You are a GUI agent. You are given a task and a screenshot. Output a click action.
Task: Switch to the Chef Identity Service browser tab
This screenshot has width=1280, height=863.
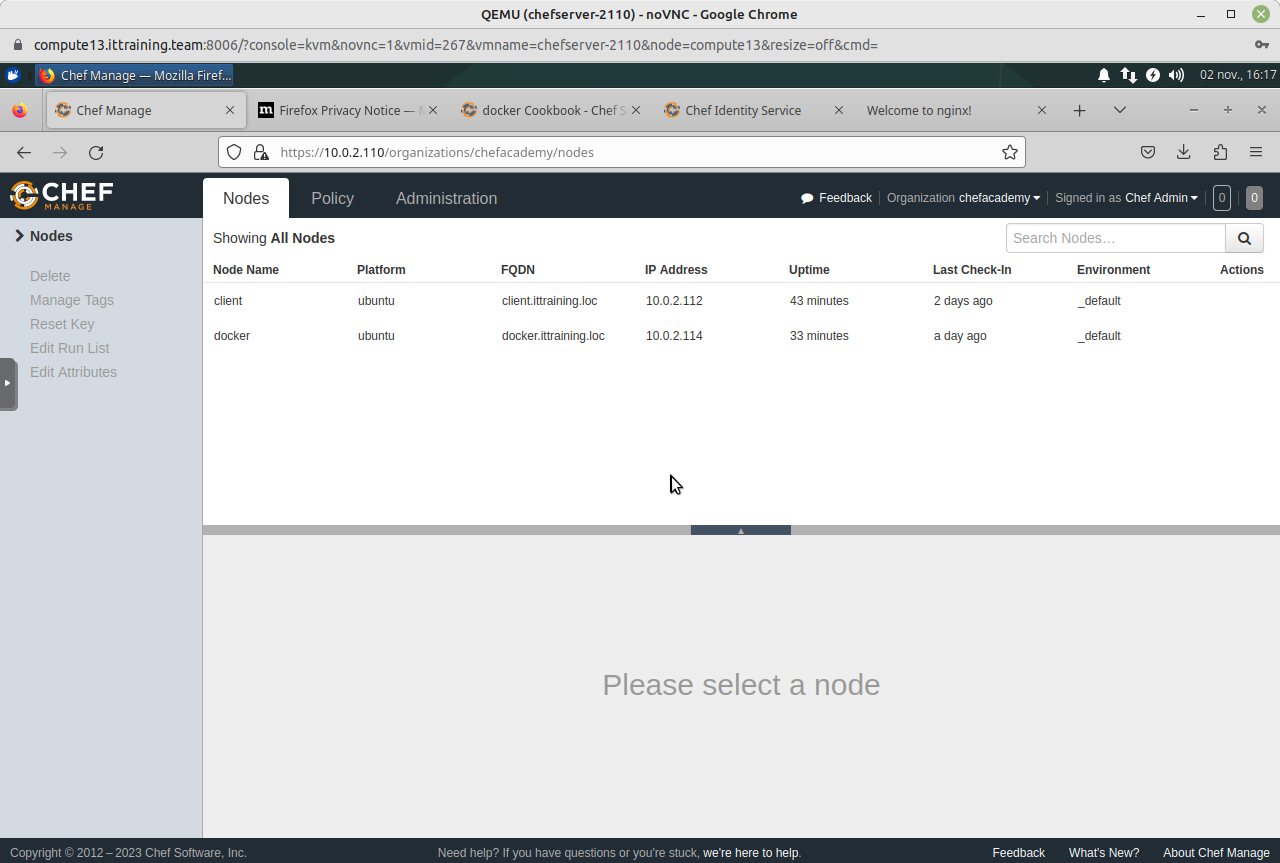coord(742,110)
